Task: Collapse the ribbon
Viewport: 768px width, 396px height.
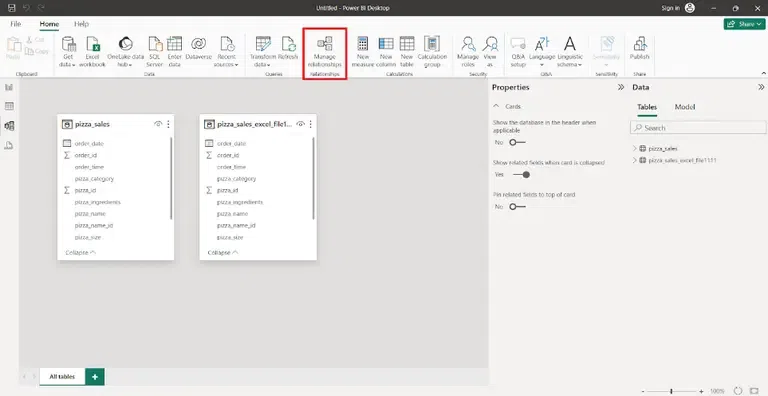Action: [763, 73]
